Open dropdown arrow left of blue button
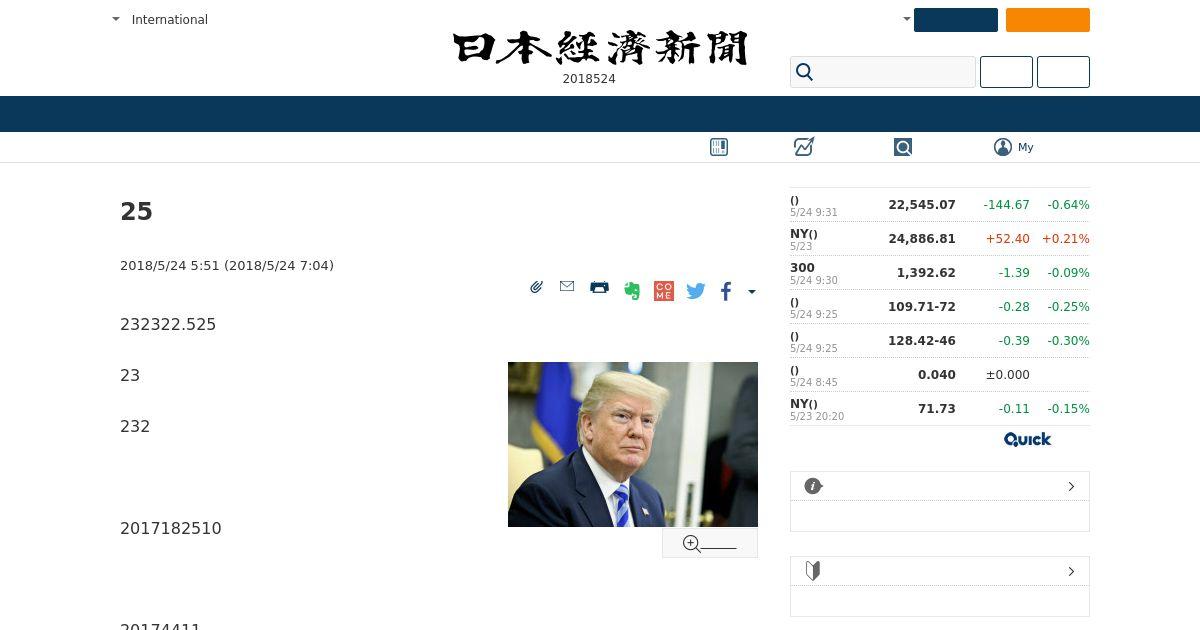The width and height of the screenshot is (1200, 630). tap(907, 19)
